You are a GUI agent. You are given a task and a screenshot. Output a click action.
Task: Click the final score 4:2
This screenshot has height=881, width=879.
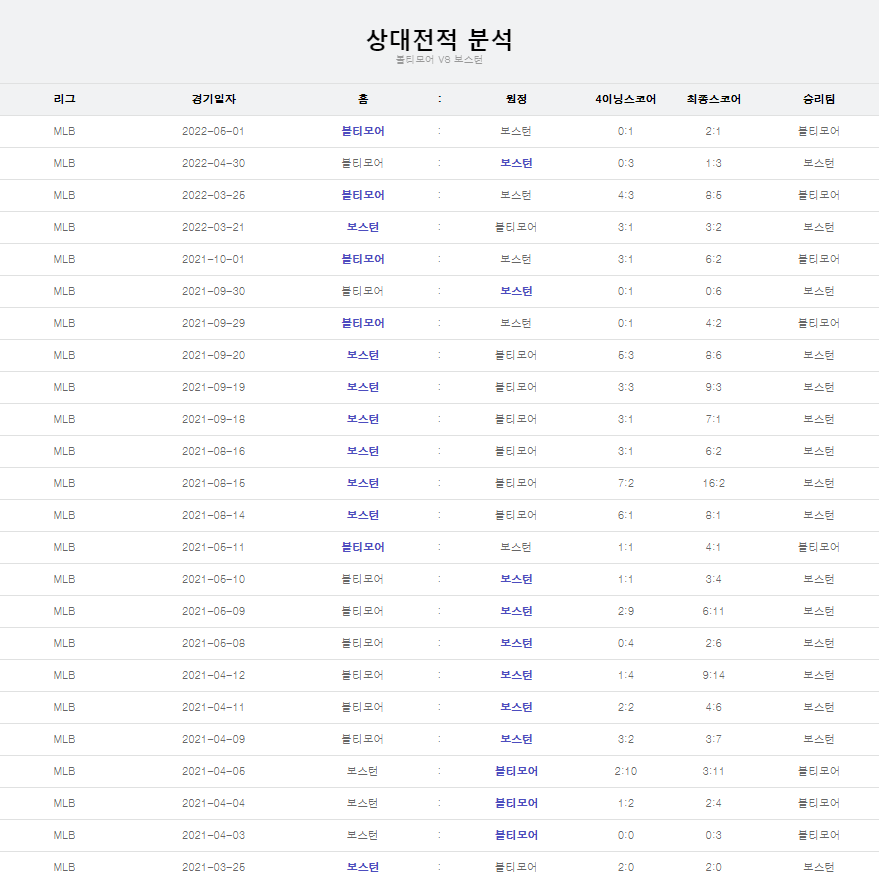714,324
